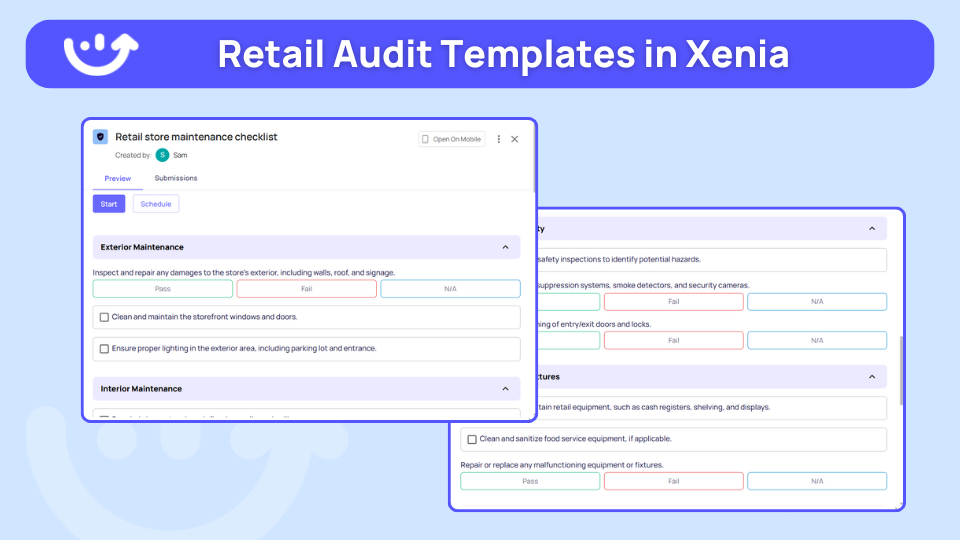Collapse the fixtures section in right panel
Image resolution: width=960 pixels, height=540 pixels.
[872, 377]
